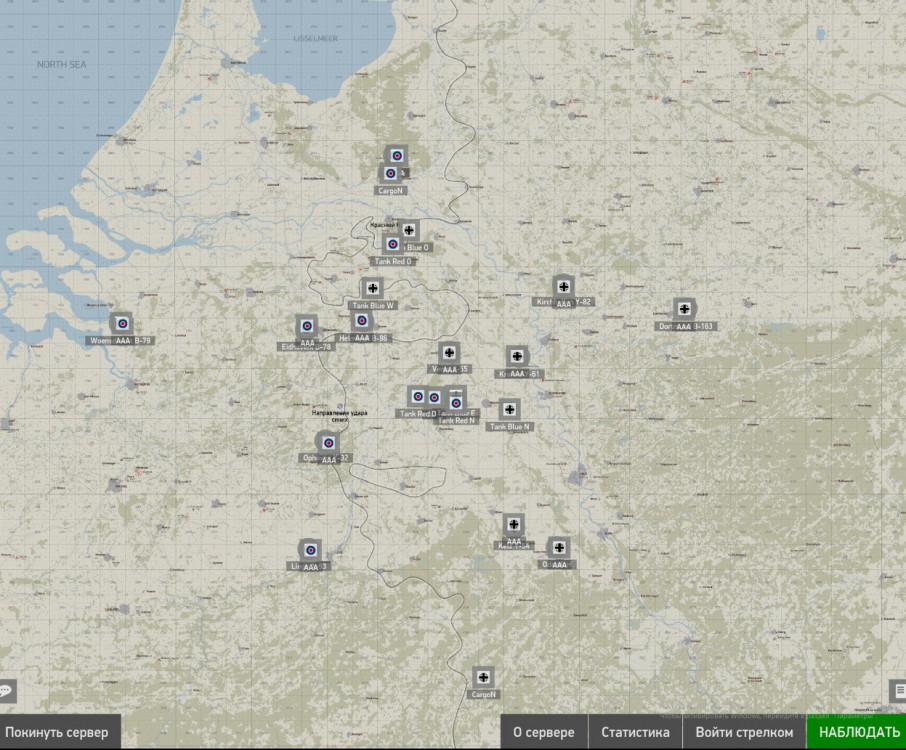Select the Dortmund B-163 cross airfield icon
Screen dimensions: 906x750
(x=684, y=309)
